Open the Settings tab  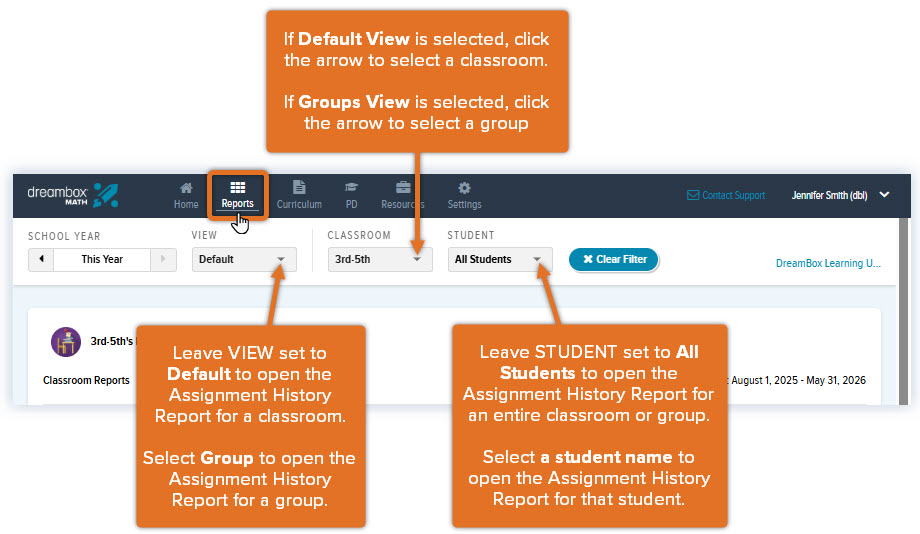click(x=464, y=196)
